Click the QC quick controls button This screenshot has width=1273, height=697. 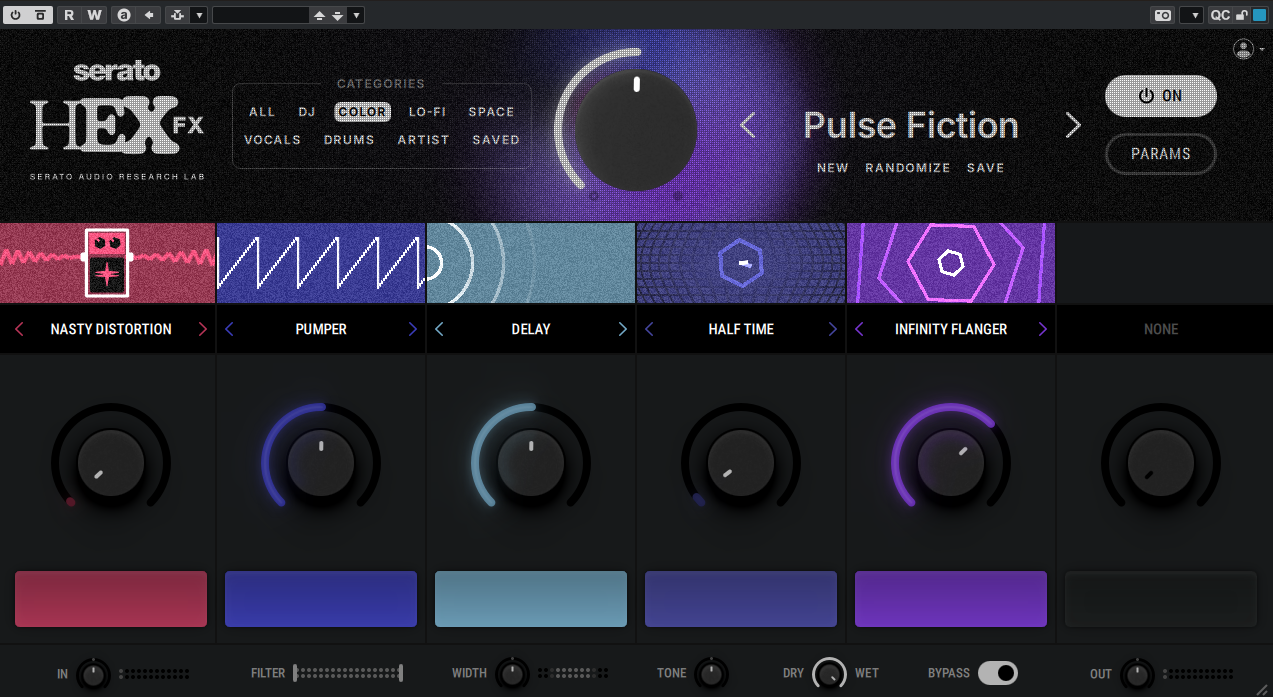click(x=1220, y=15)
